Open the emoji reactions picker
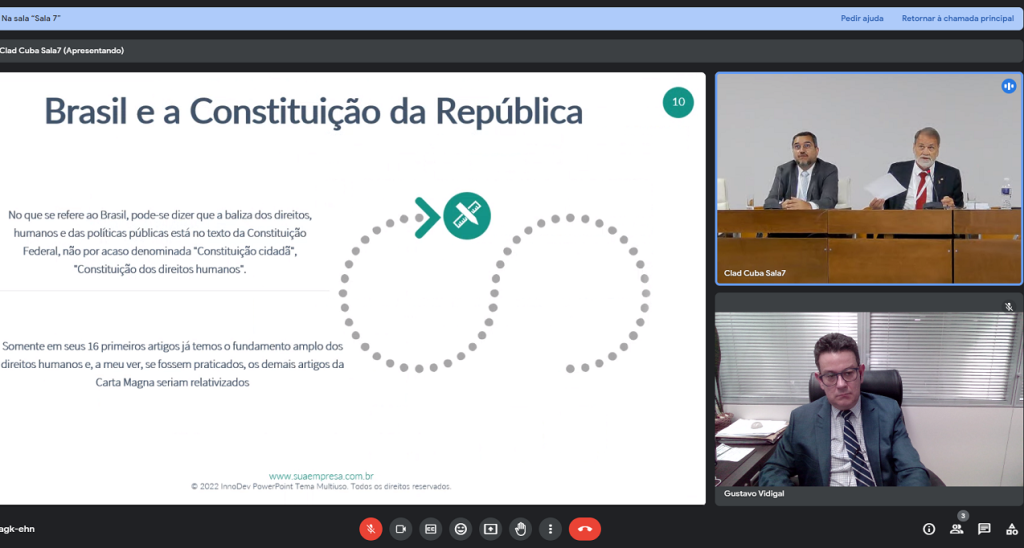Screen dimensions: 1024x548 click(461, 528)
